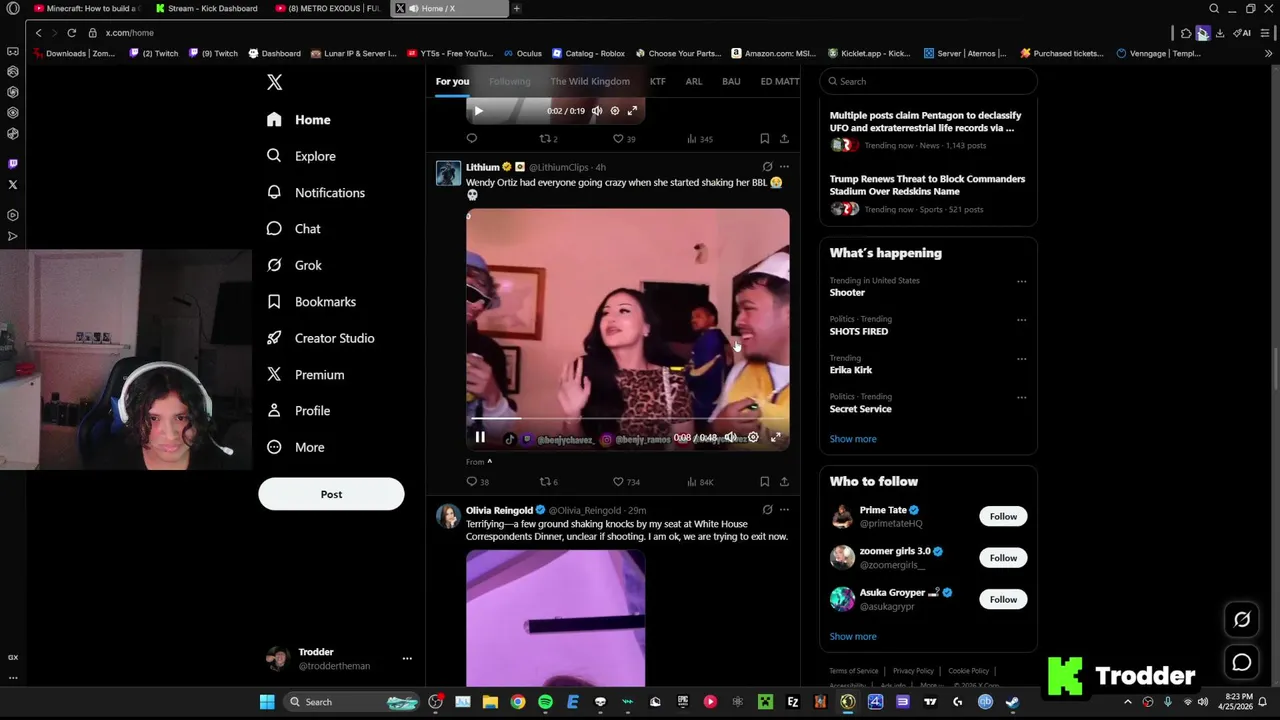
Task: Repost the Lithium post
Action: (x=549, y=482)
